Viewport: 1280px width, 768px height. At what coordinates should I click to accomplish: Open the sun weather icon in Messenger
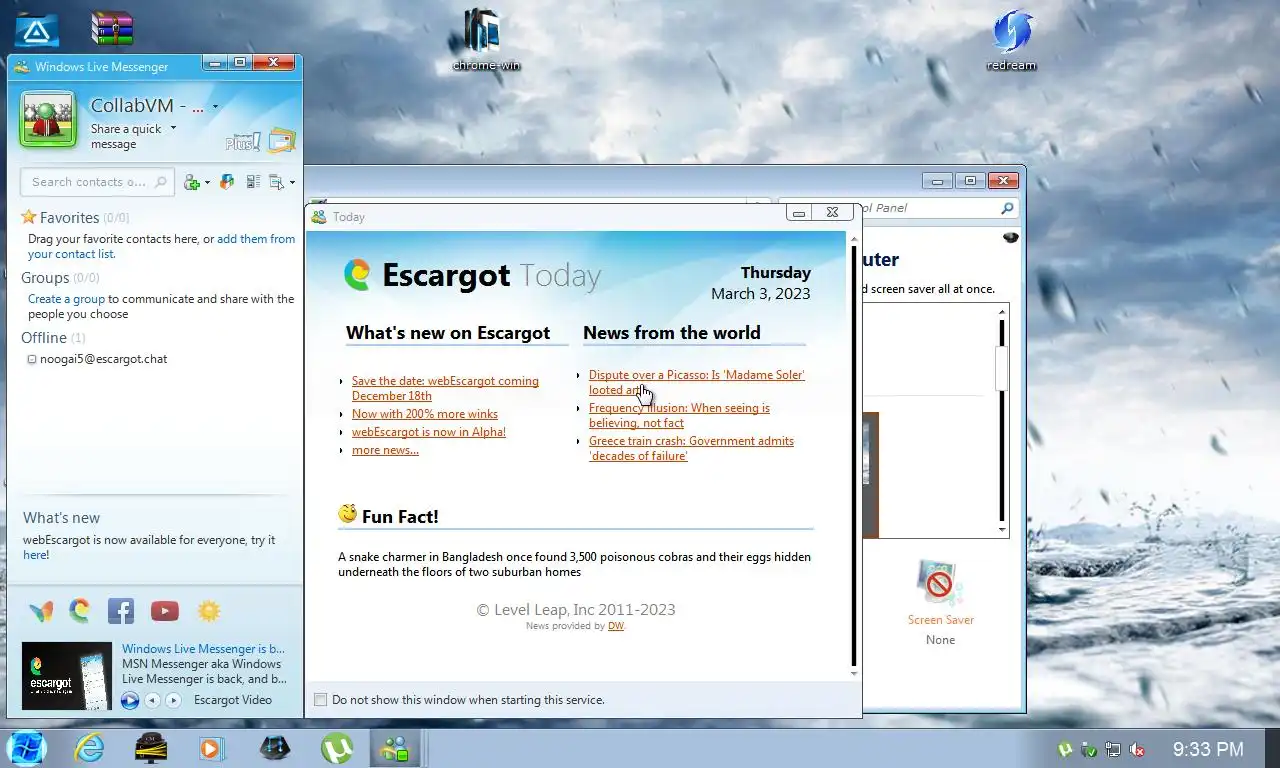(208, 610)
